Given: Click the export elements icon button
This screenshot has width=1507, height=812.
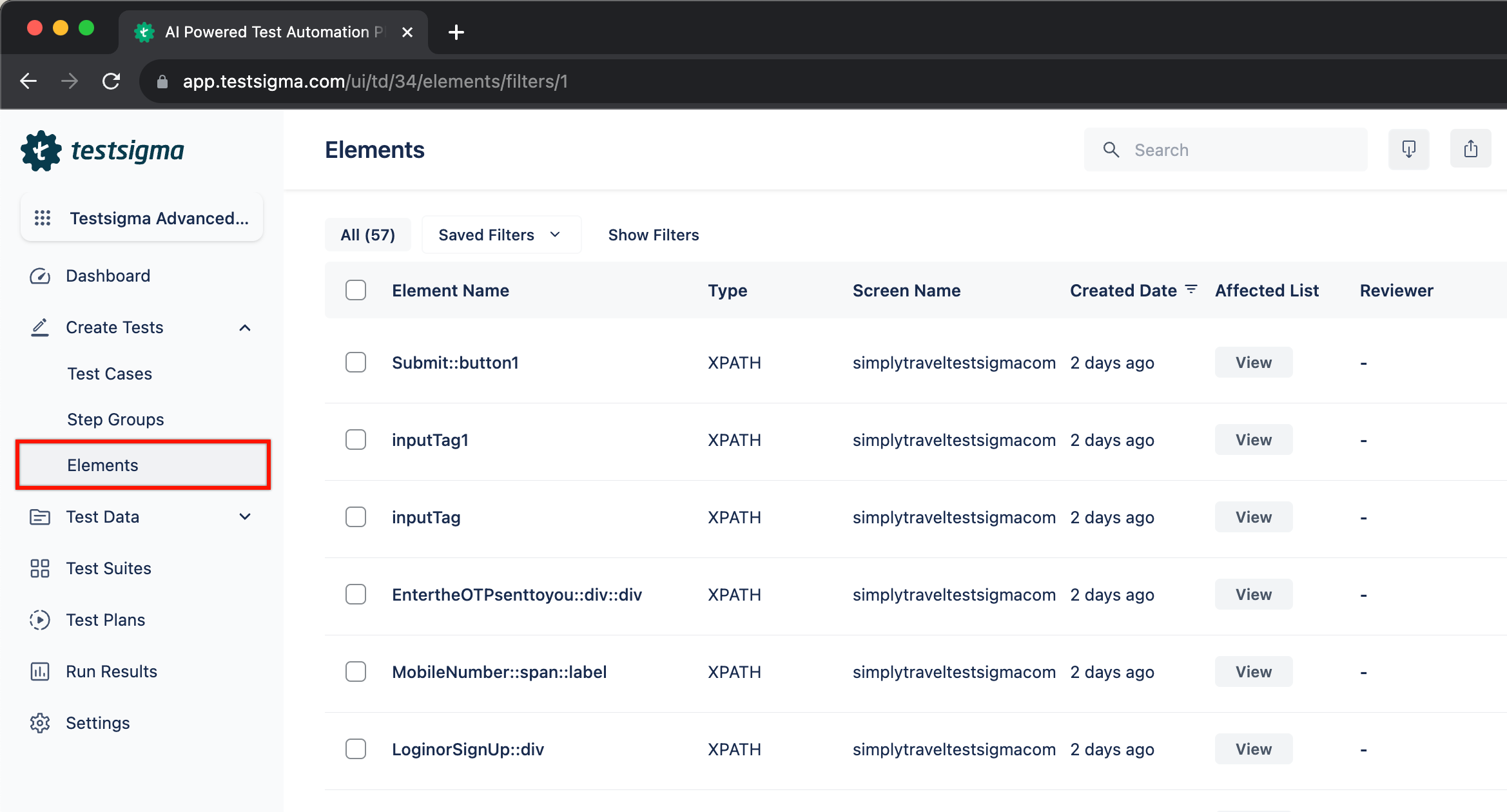Looking at the screenshot, I should 1471,150.
